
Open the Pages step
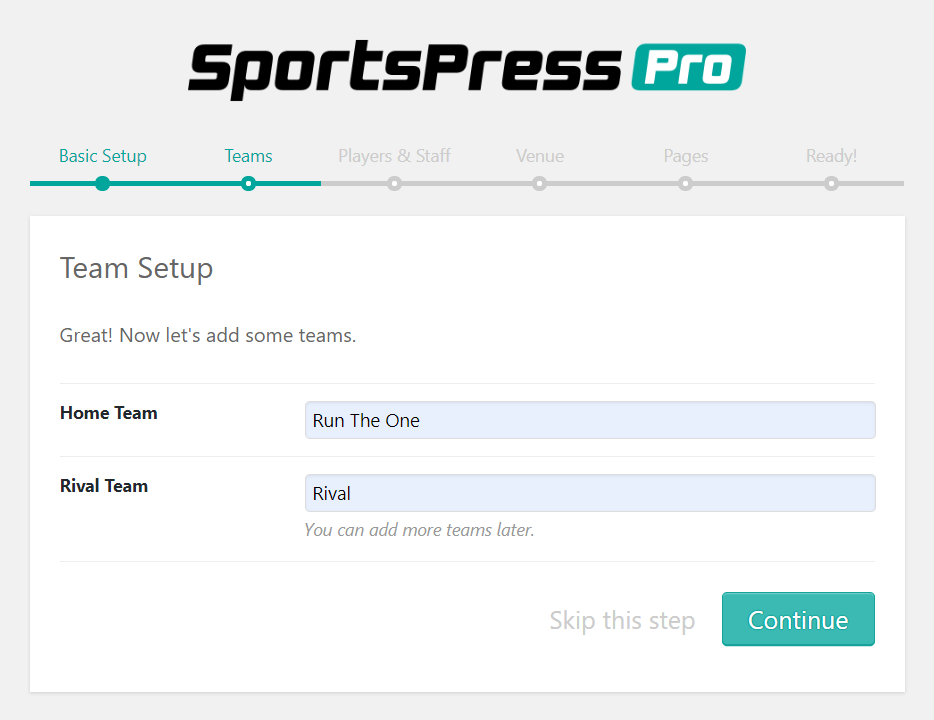686,156
